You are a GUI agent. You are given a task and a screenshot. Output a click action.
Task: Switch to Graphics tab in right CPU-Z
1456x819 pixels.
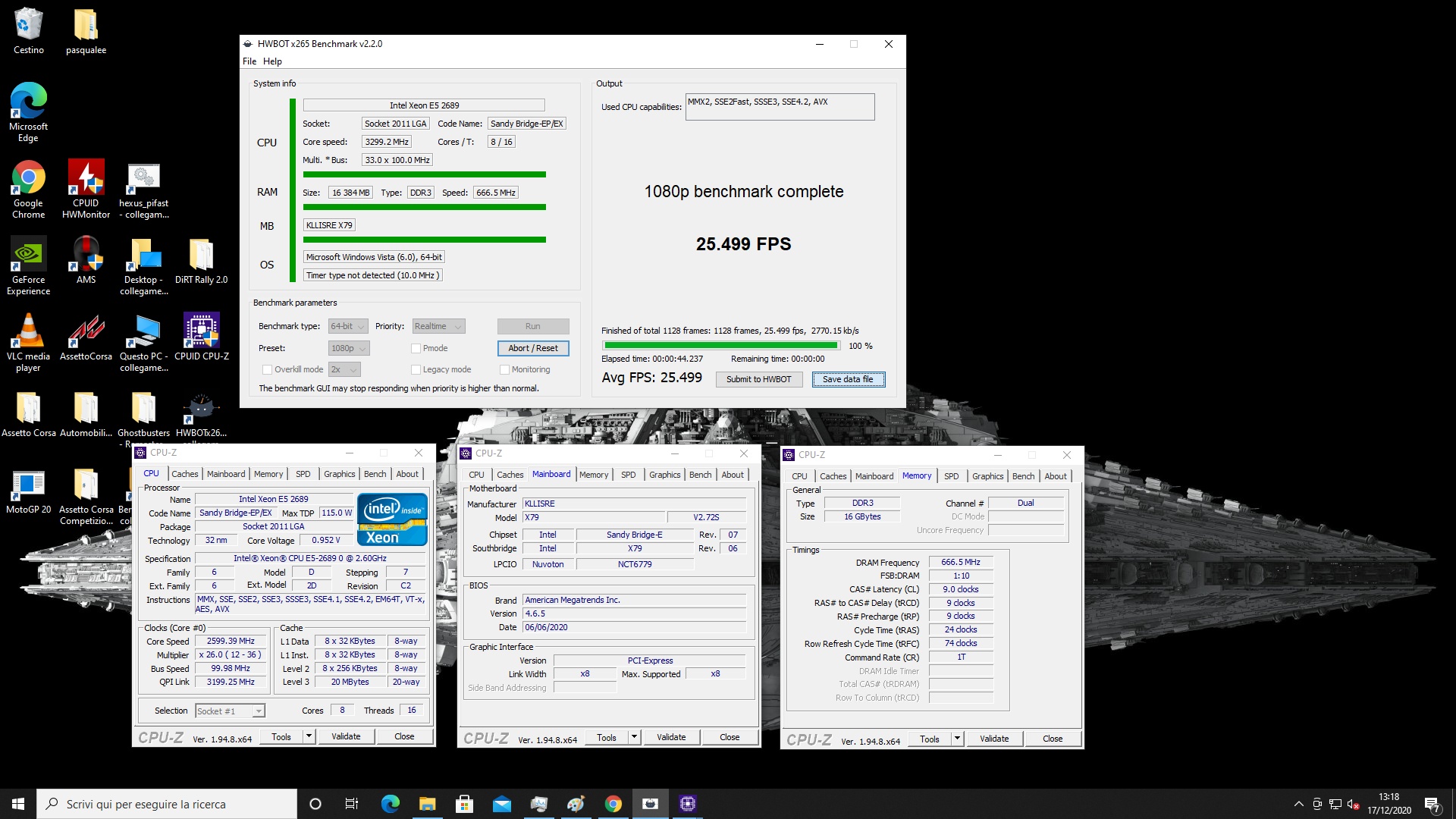pyautogui.click(x=987, y=476)
